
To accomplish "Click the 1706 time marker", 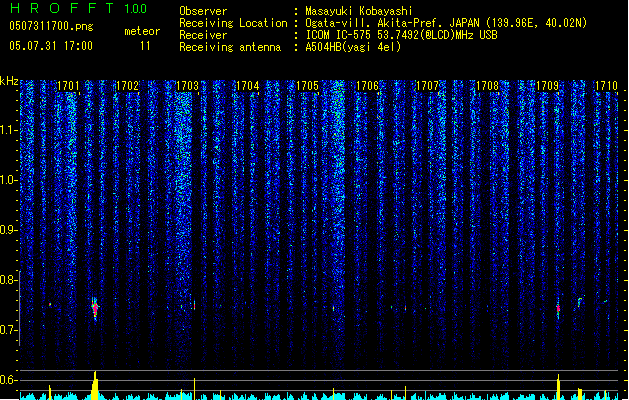I will tap(367, 86).
